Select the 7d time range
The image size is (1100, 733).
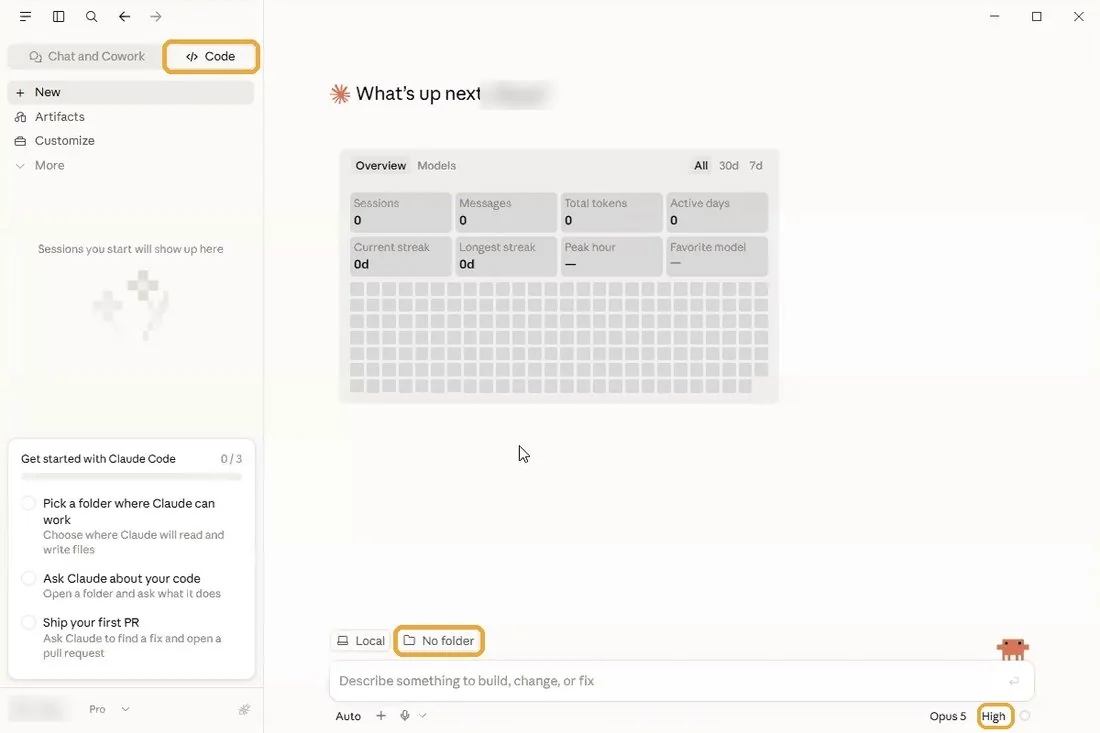point(756,166)
